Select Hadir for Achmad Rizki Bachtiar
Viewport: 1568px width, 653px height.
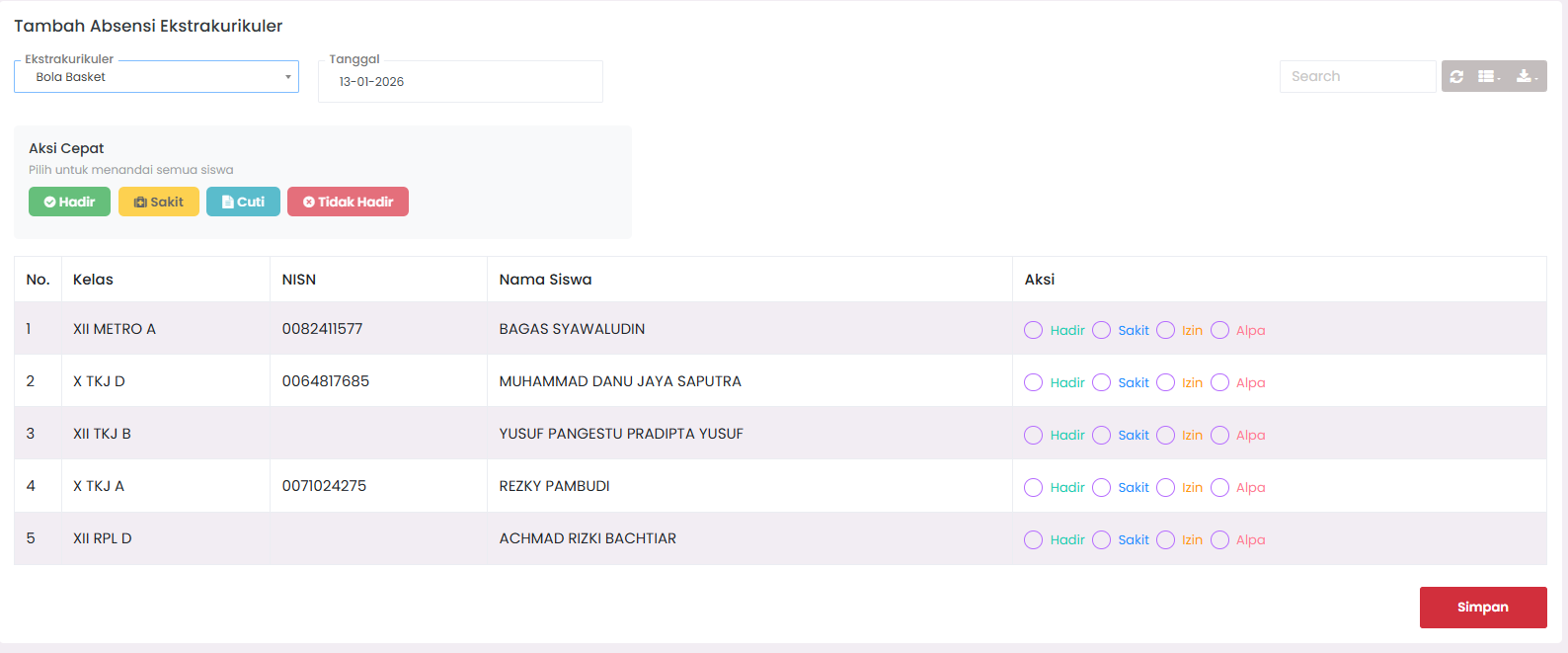coord(1034,539)
